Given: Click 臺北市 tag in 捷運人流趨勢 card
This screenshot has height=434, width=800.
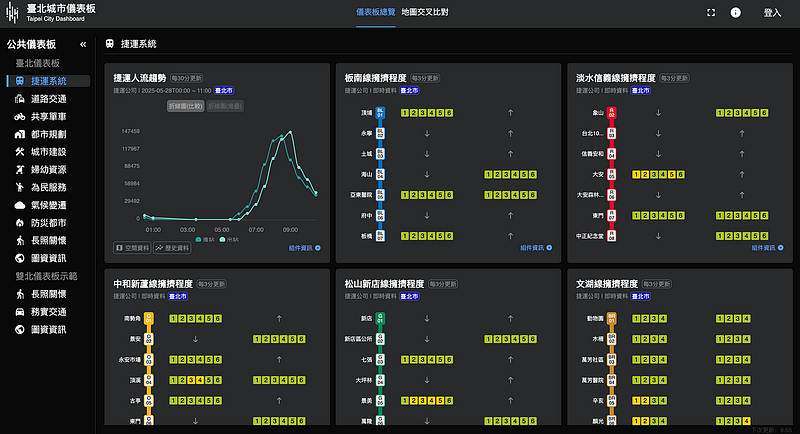Looking at the screenshot, I should click(224, 91).
